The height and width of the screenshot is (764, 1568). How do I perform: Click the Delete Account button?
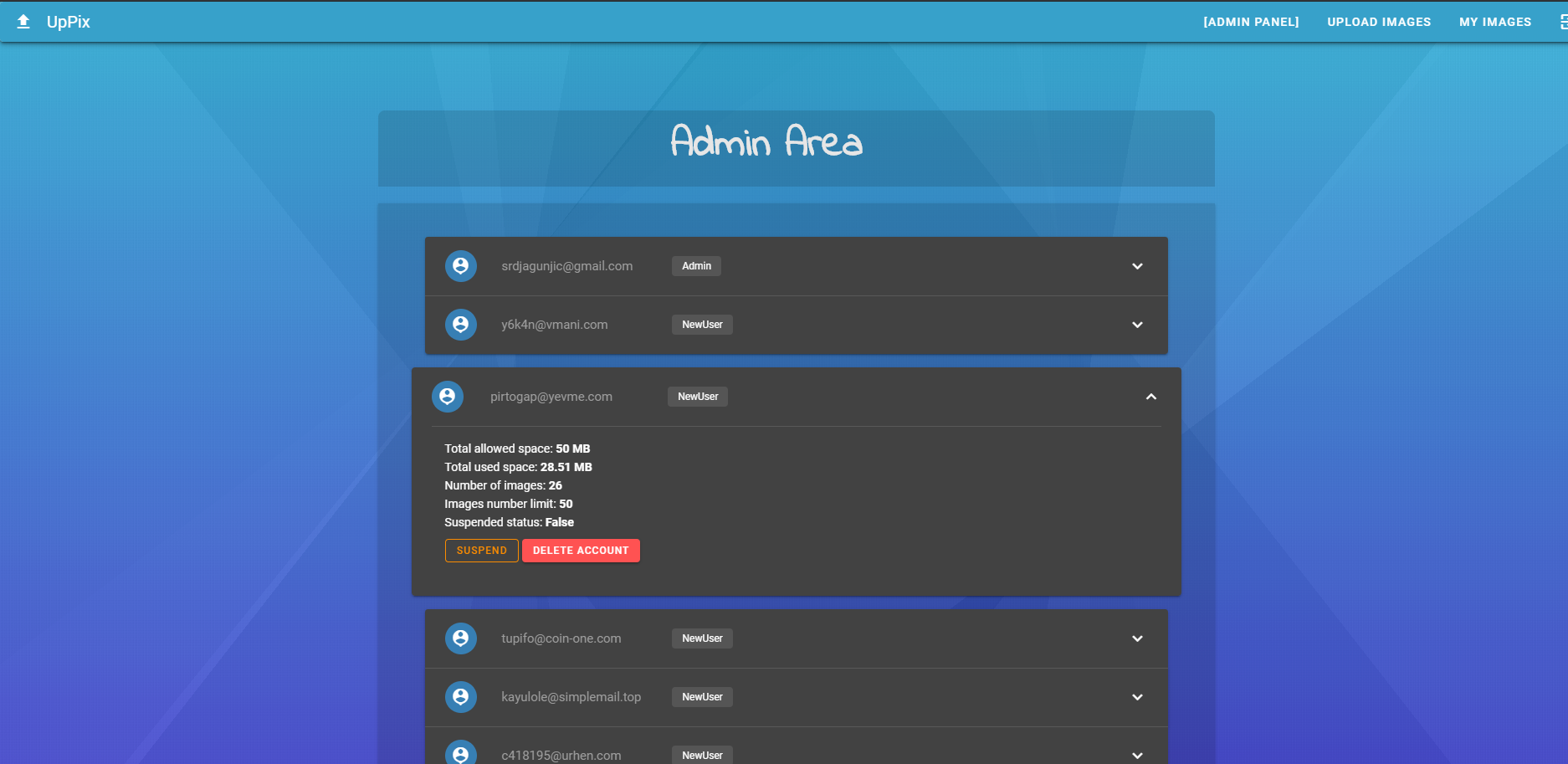click(581, 551)
